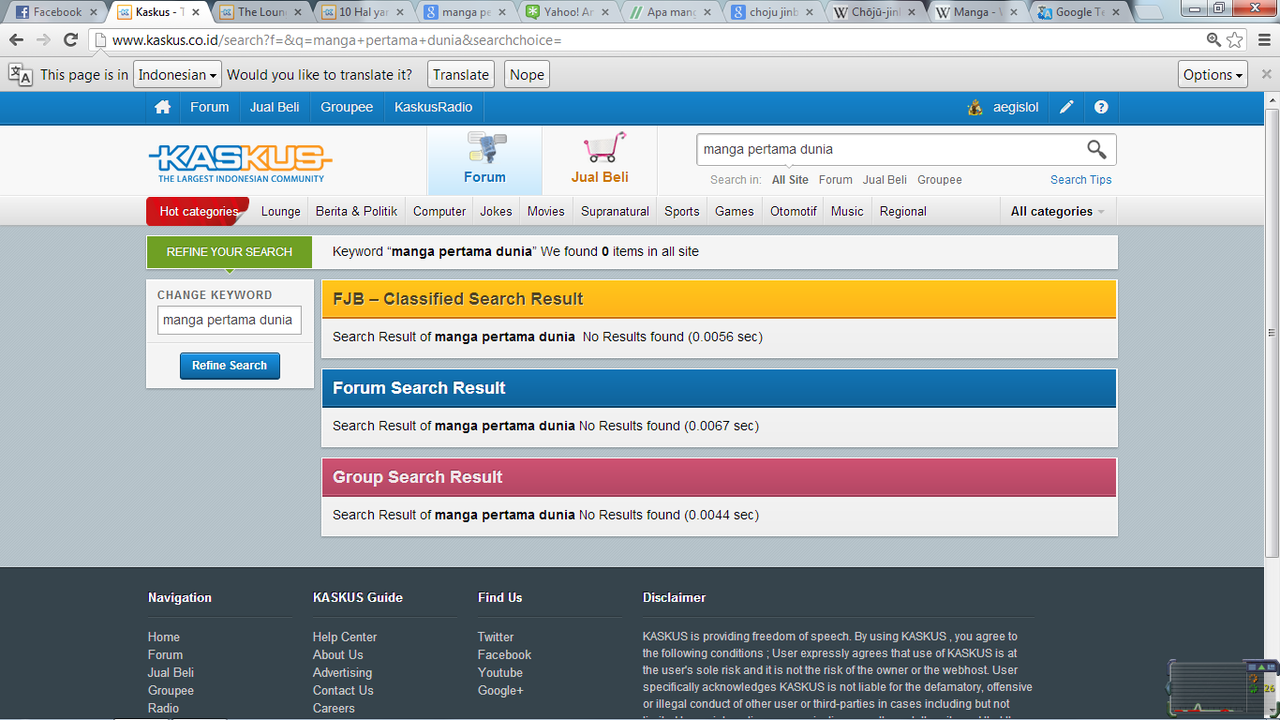The height and width of the screenshot is (720, 1280).
Task: Click the KASKUS logo
Action: point(240,161)
